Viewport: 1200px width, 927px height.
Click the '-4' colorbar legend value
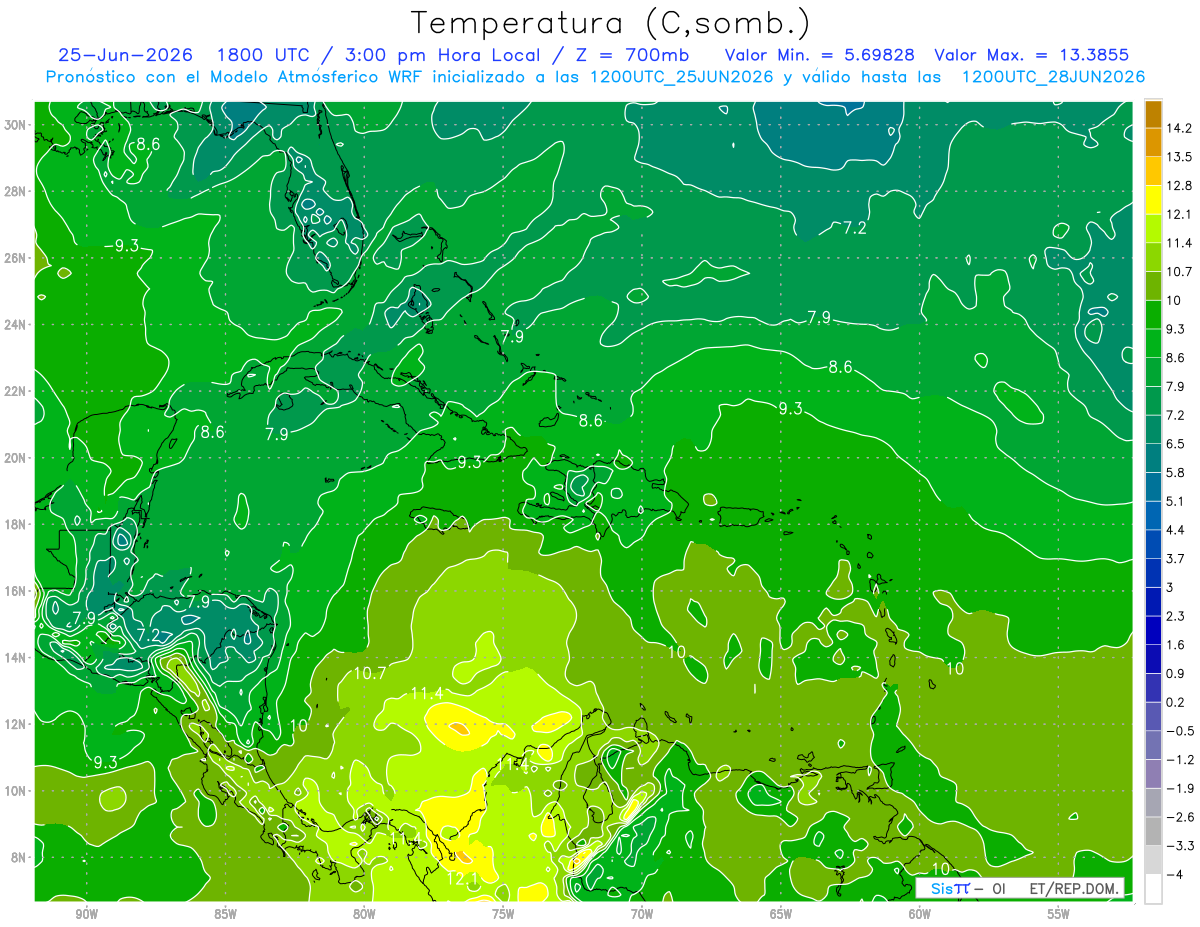point(1173,874)
